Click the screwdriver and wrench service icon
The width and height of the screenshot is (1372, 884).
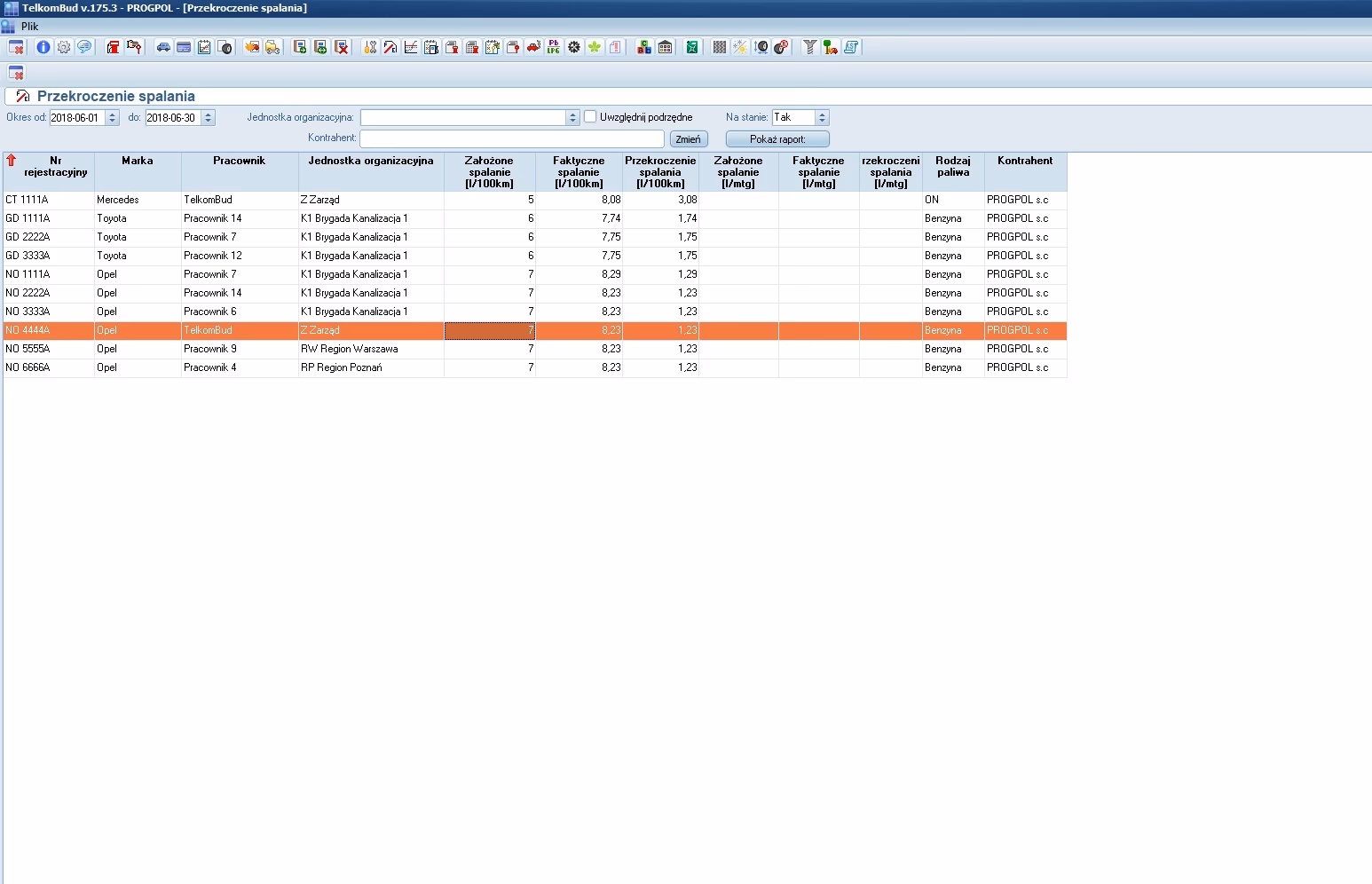(370, 47)
